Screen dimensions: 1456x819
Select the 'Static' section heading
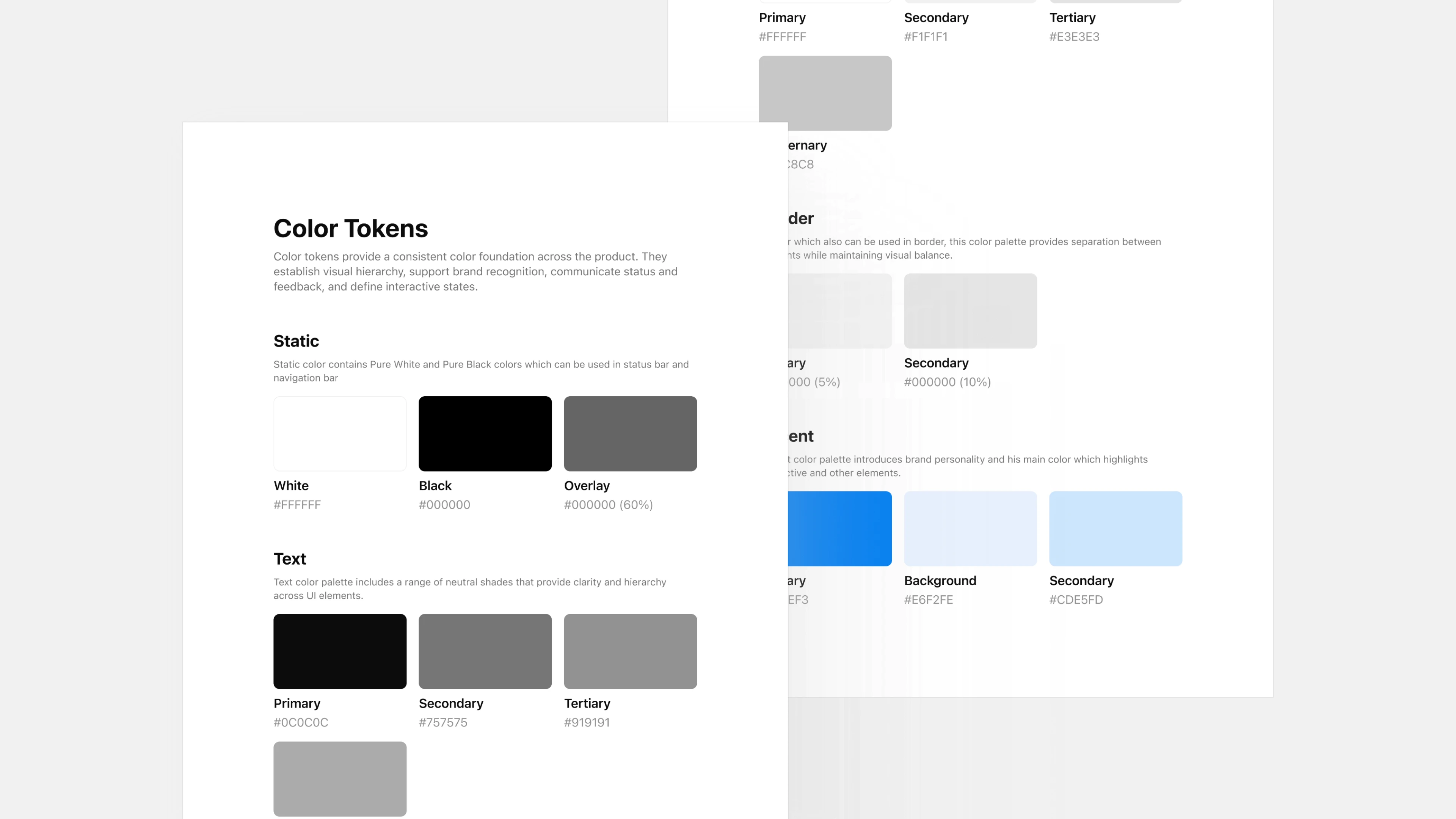(x=296, y=341)
